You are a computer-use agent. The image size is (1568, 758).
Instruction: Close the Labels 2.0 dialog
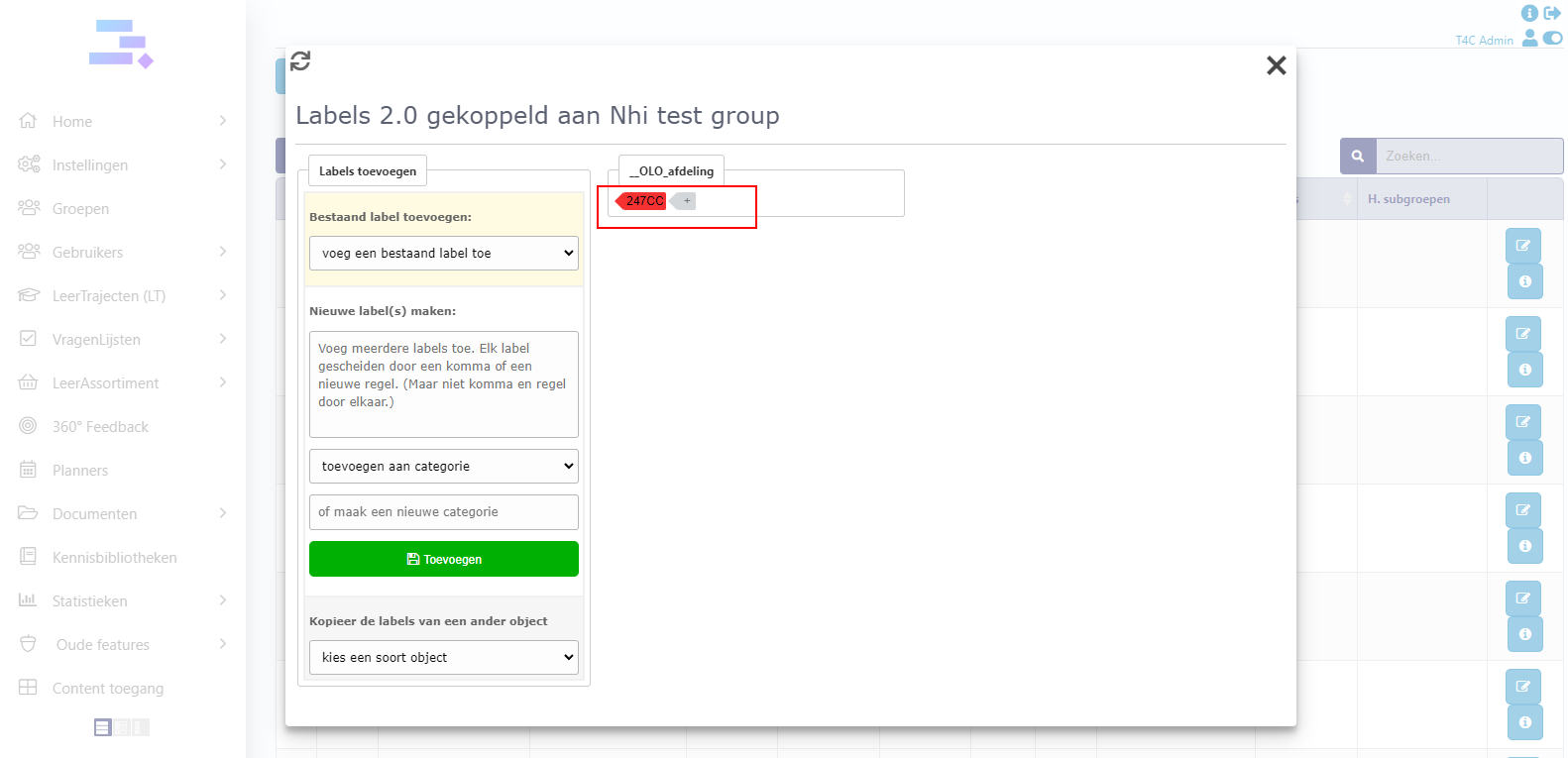coord(1276,65)
